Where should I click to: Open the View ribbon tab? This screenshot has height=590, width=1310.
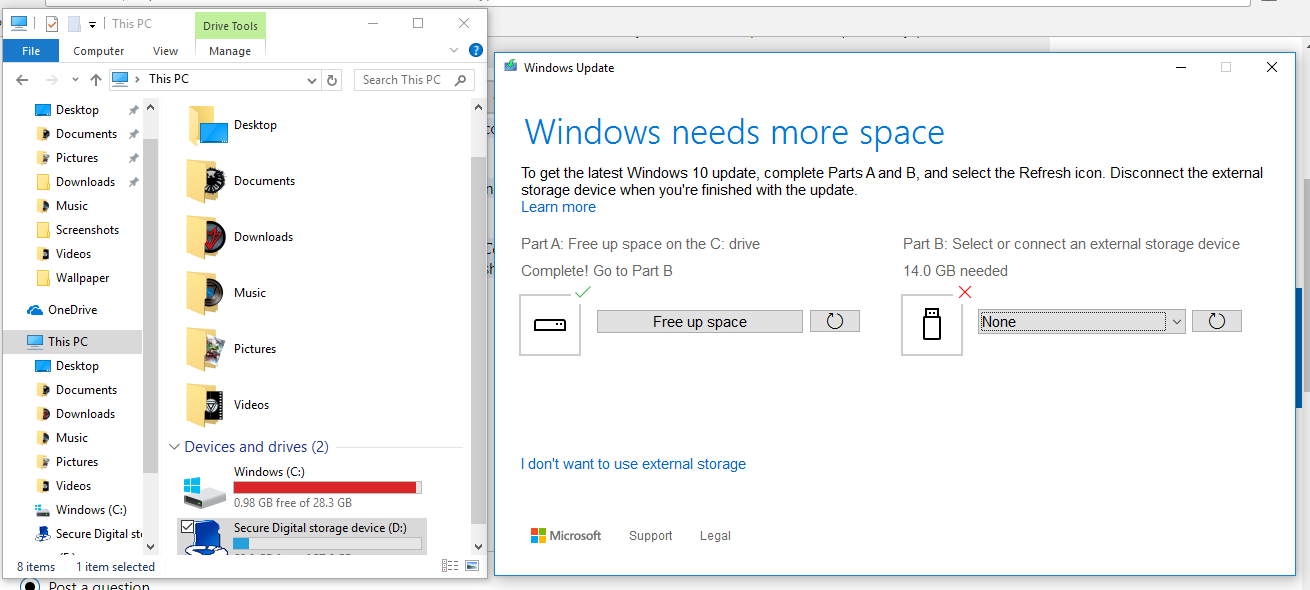point(165,51)
